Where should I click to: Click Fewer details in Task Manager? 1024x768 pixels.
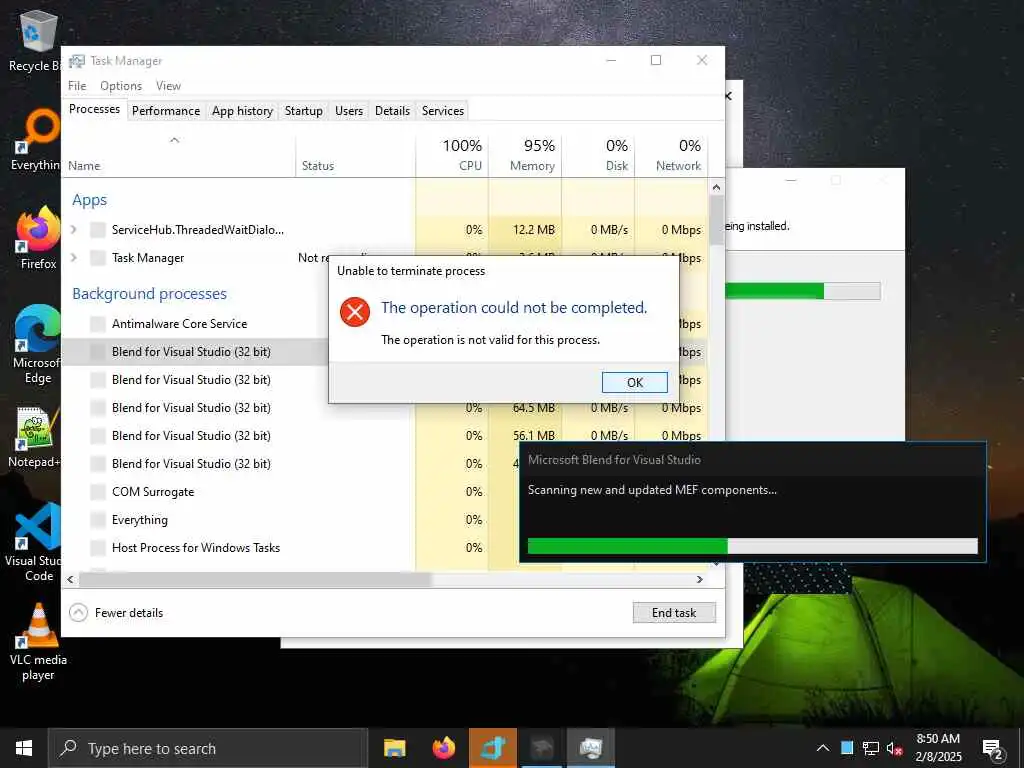(x=129, y=613)
